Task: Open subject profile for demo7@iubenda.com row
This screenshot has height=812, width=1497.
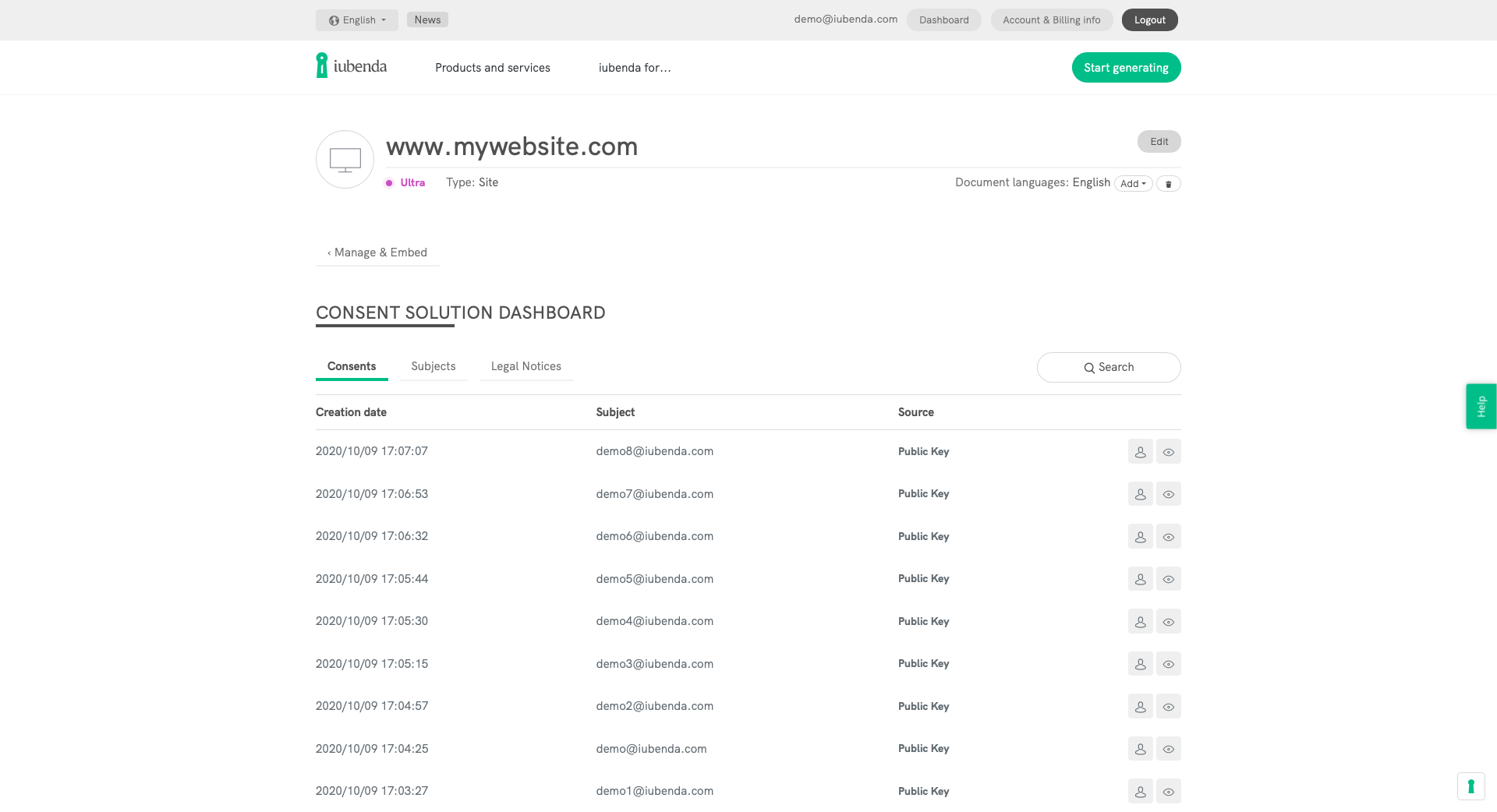Action: 1140,493
